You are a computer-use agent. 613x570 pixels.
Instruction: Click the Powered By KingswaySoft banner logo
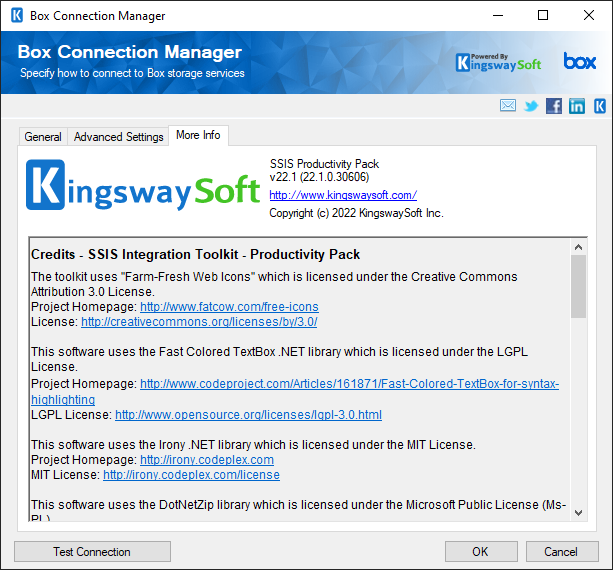(498, 63)
